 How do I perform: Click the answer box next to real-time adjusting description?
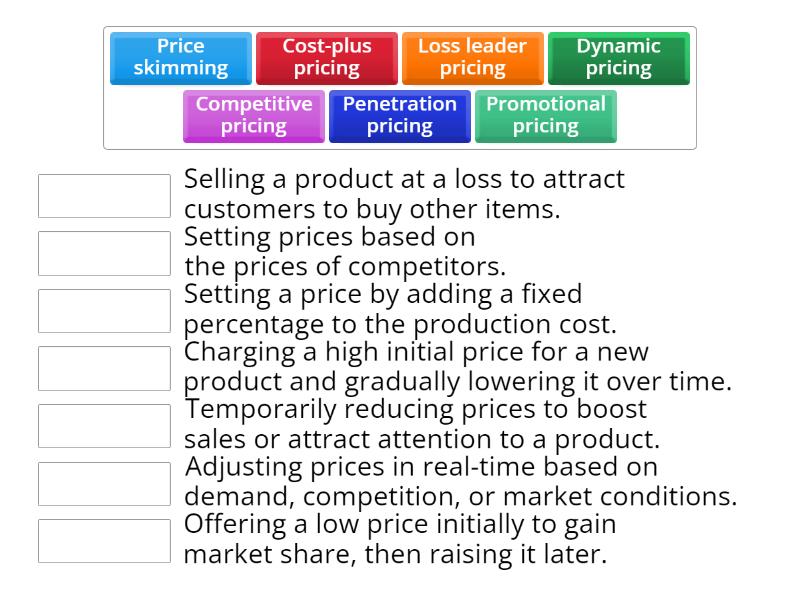104,483
